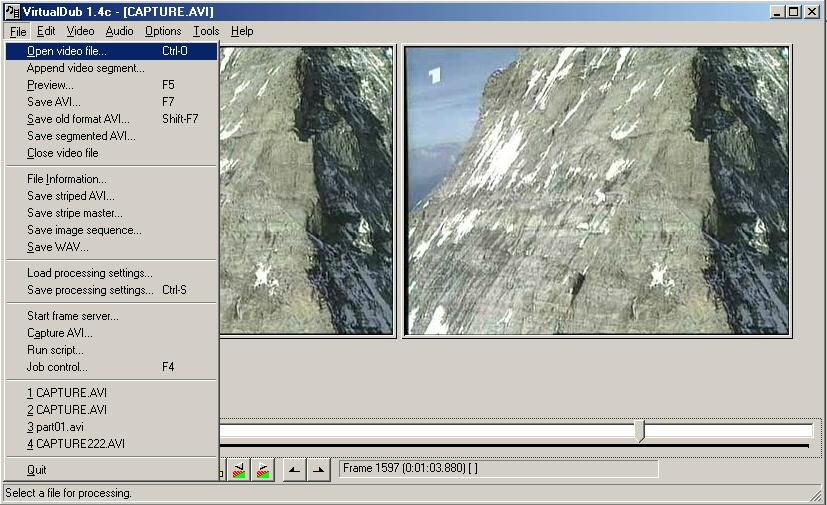Choose Open video file from File menu
The image size is (827, 505).
coord(66,51)
